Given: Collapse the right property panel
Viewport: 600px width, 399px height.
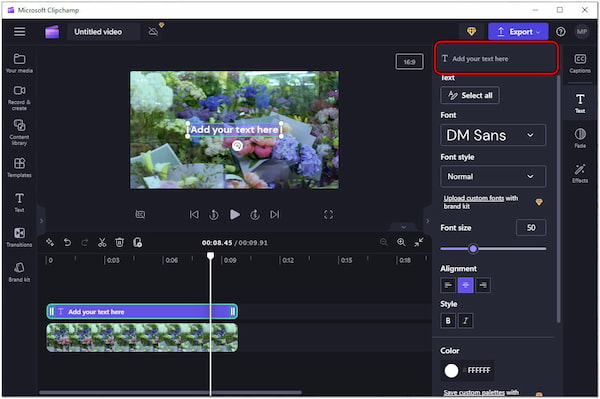Looking at the screenshot, I should click(427, 221).
